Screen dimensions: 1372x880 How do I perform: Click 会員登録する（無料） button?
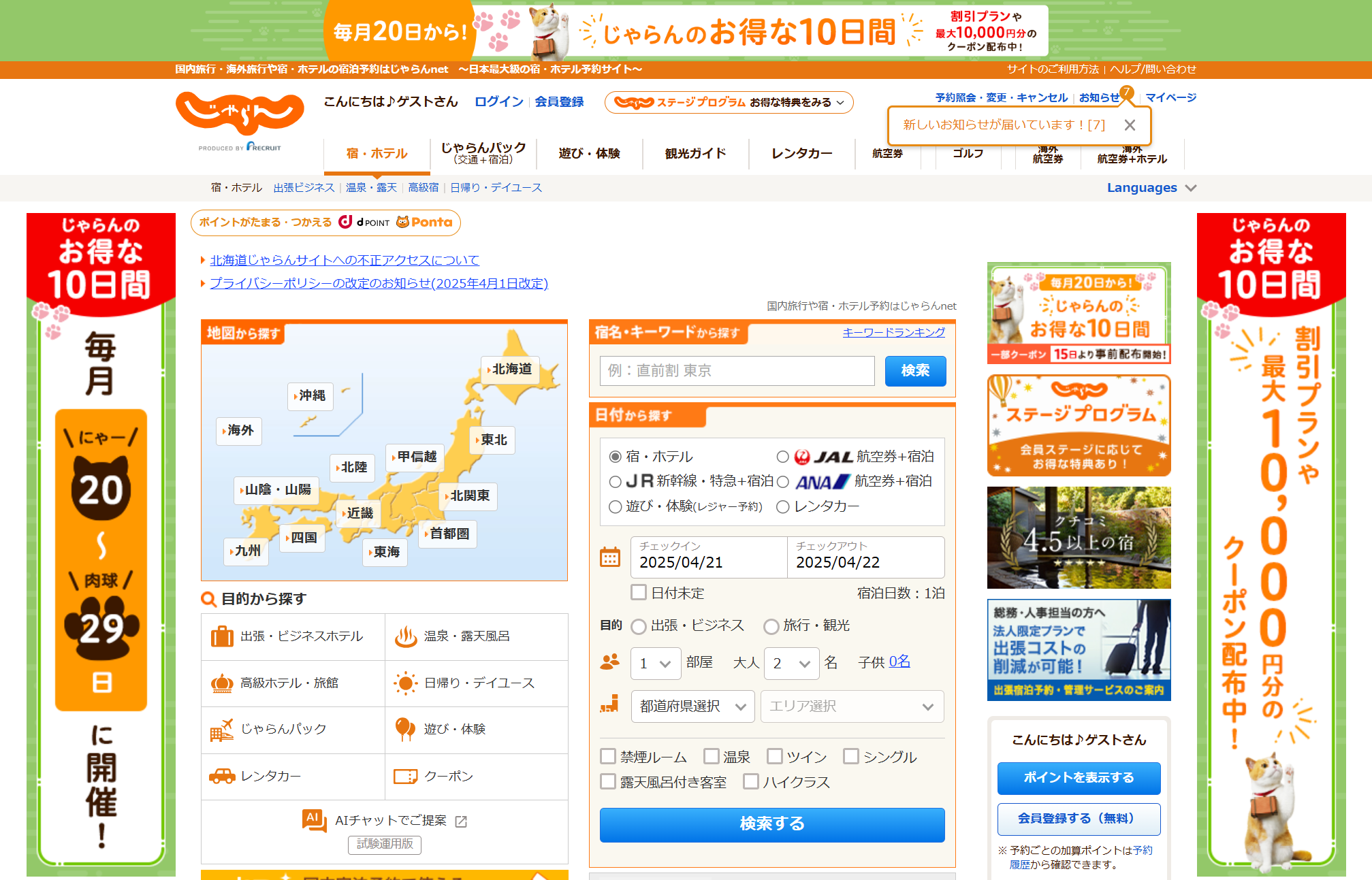(x=1079, y=819)
